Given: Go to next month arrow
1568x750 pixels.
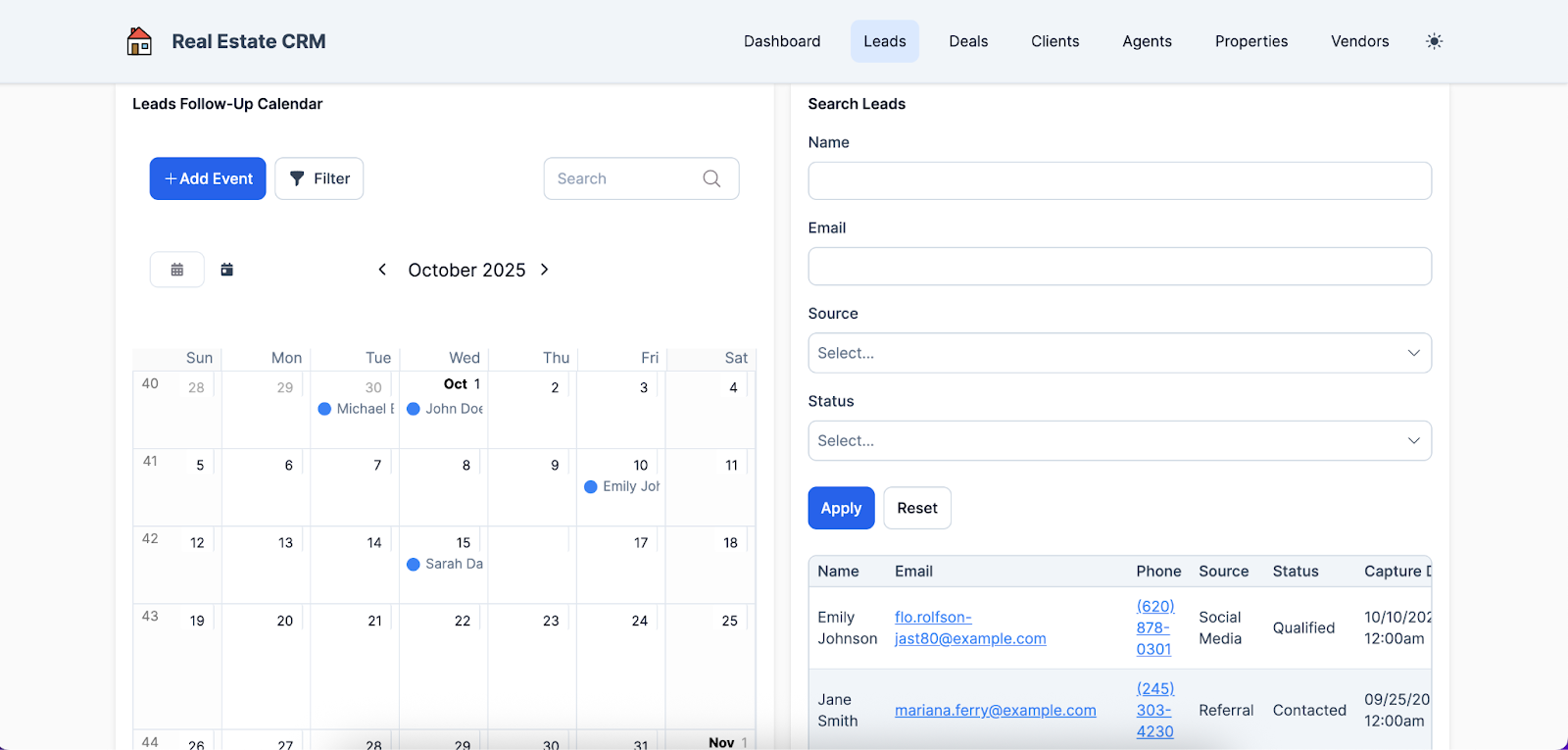Looking at the screenshot, I should pyautogui.click(x=545, y=270).
